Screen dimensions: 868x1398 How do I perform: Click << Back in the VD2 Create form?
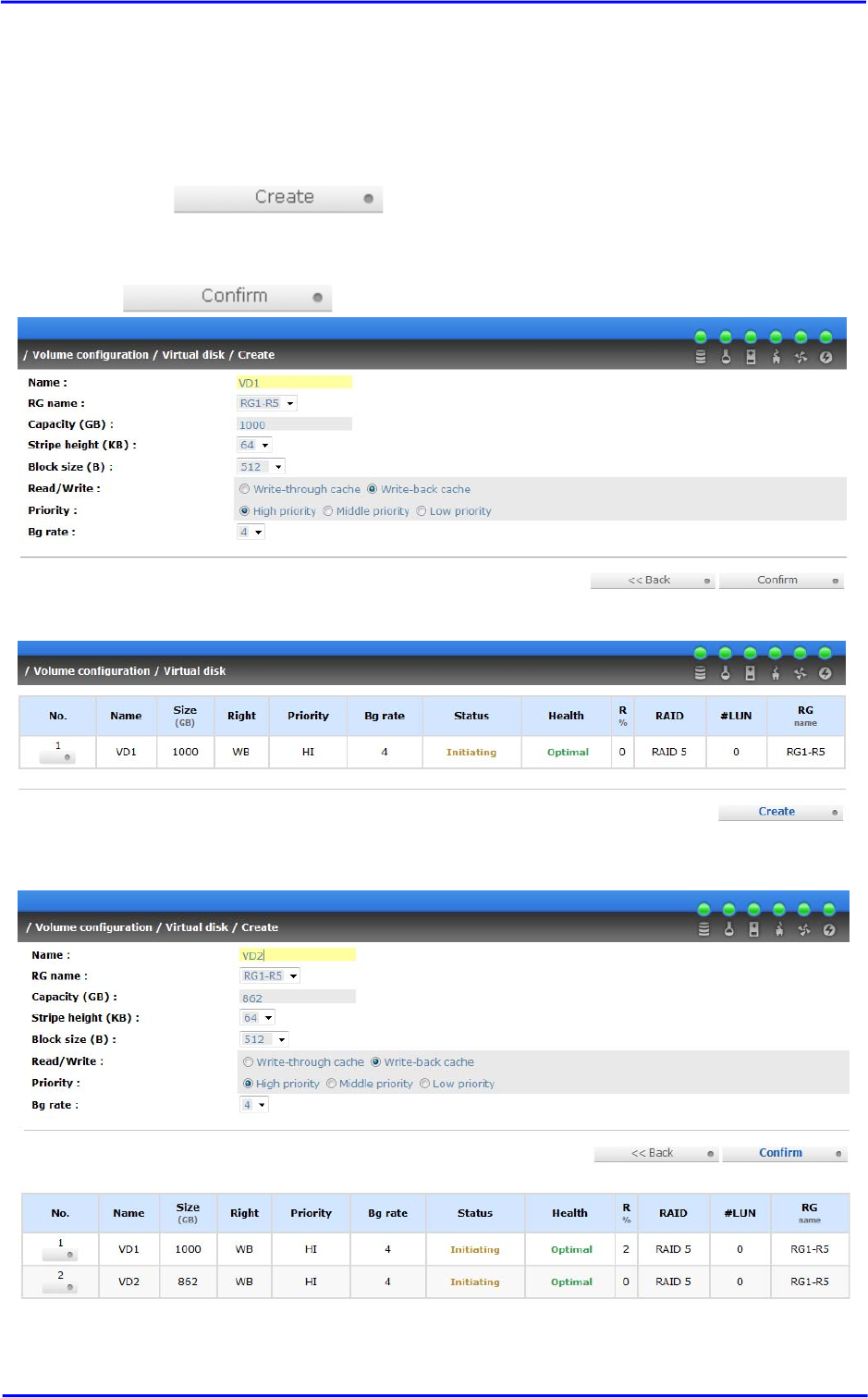pos(656,1153)
